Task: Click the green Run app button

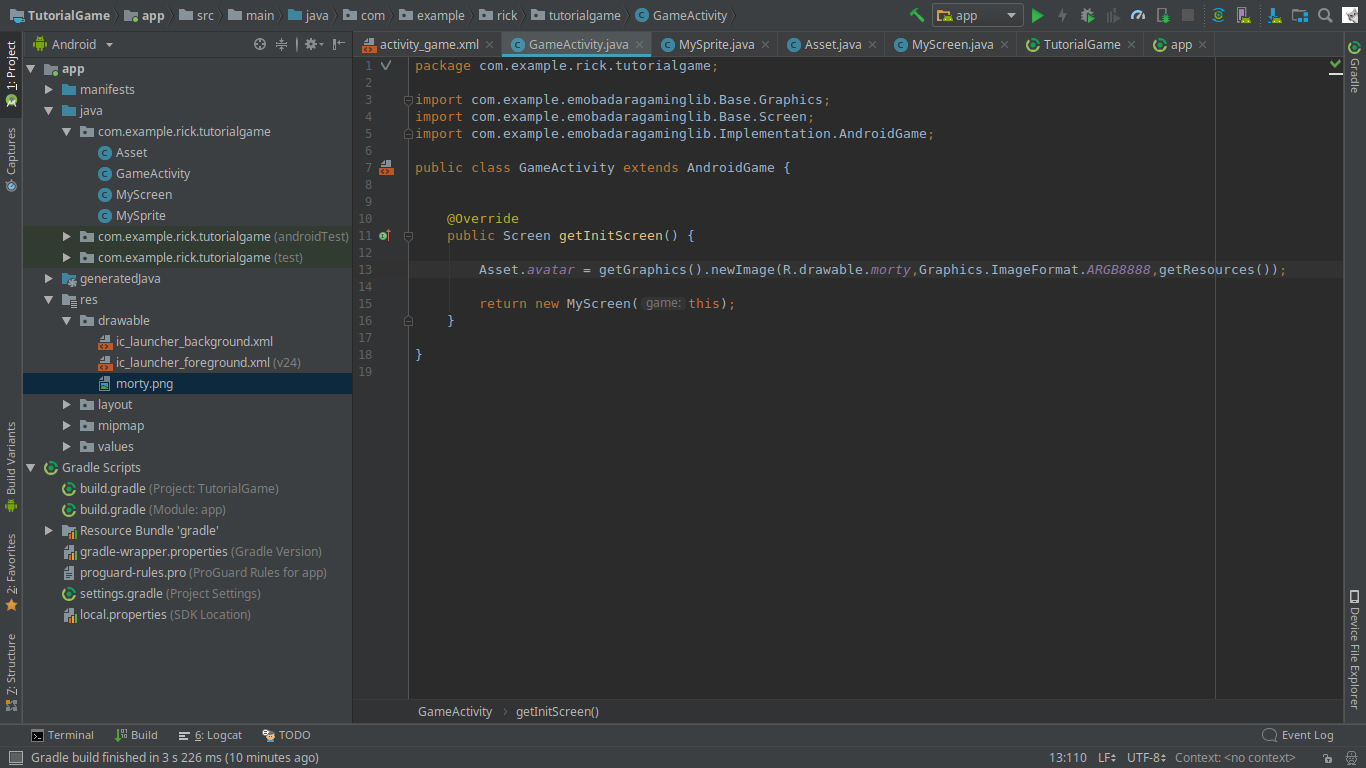Action: (1037, 16)
